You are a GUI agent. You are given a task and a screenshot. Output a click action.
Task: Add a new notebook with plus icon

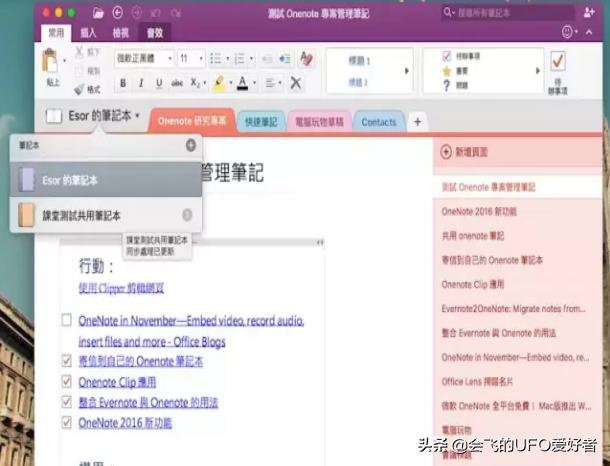pyautogui.click(x=191, y=145)
